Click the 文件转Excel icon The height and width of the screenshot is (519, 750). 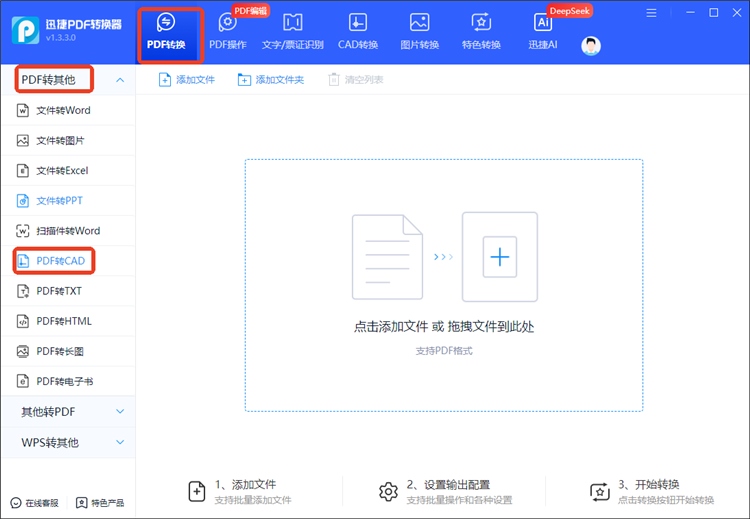pos(22,171)
